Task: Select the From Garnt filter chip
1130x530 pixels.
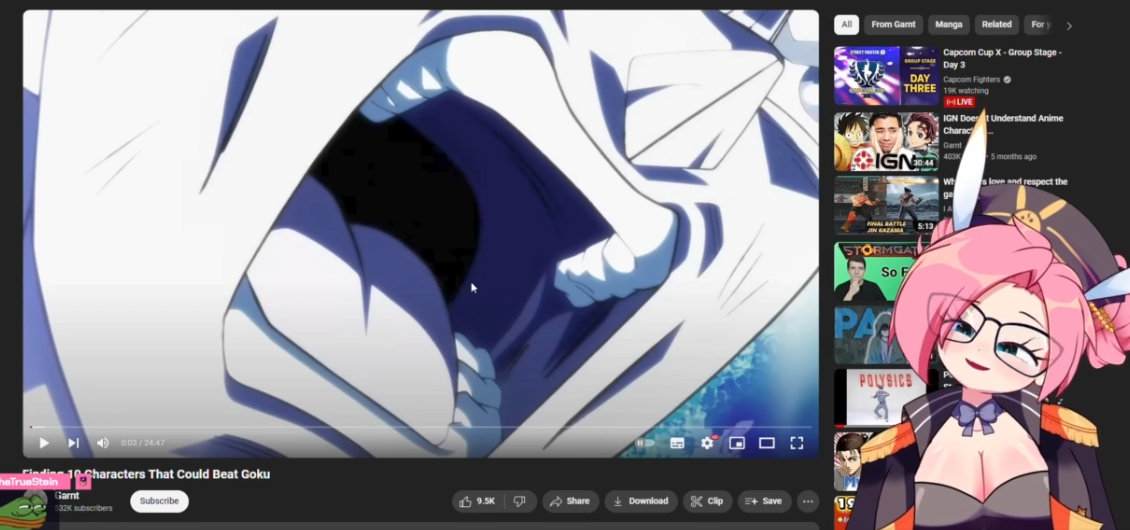Action: click(893, 25)
